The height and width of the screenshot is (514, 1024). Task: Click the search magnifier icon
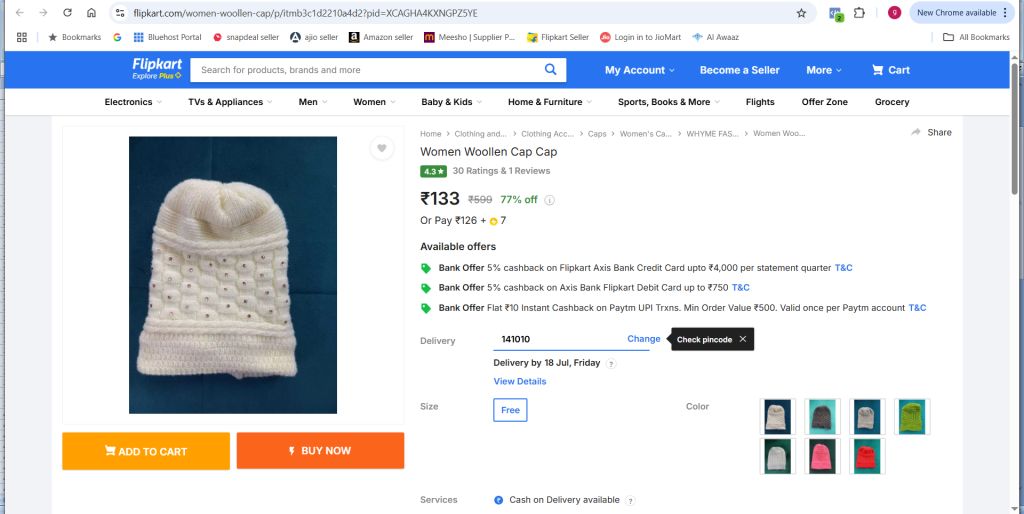point(551,69)
